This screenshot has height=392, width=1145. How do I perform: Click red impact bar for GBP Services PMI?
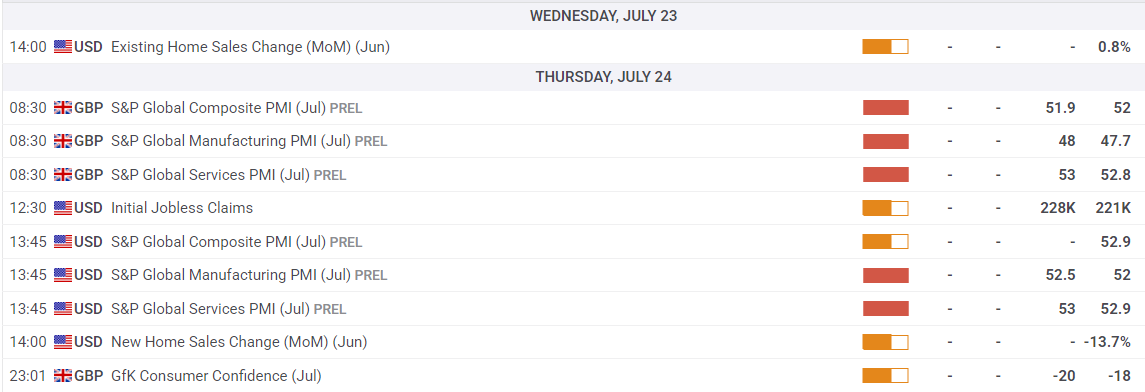tap(885, 174)
